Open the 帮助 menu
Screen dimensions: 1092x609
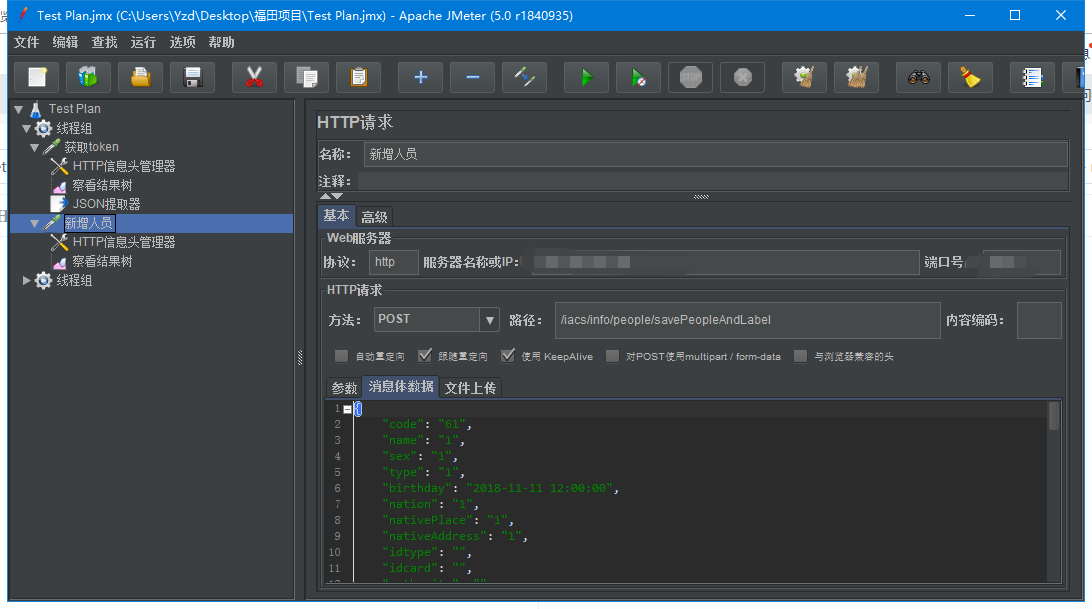click(x=221, y=43)
